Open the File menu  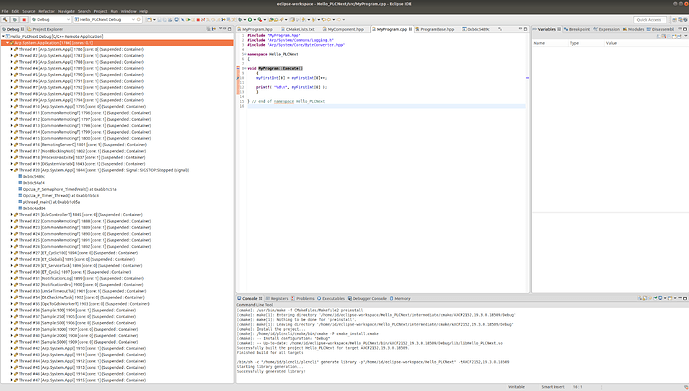[5, 11]
